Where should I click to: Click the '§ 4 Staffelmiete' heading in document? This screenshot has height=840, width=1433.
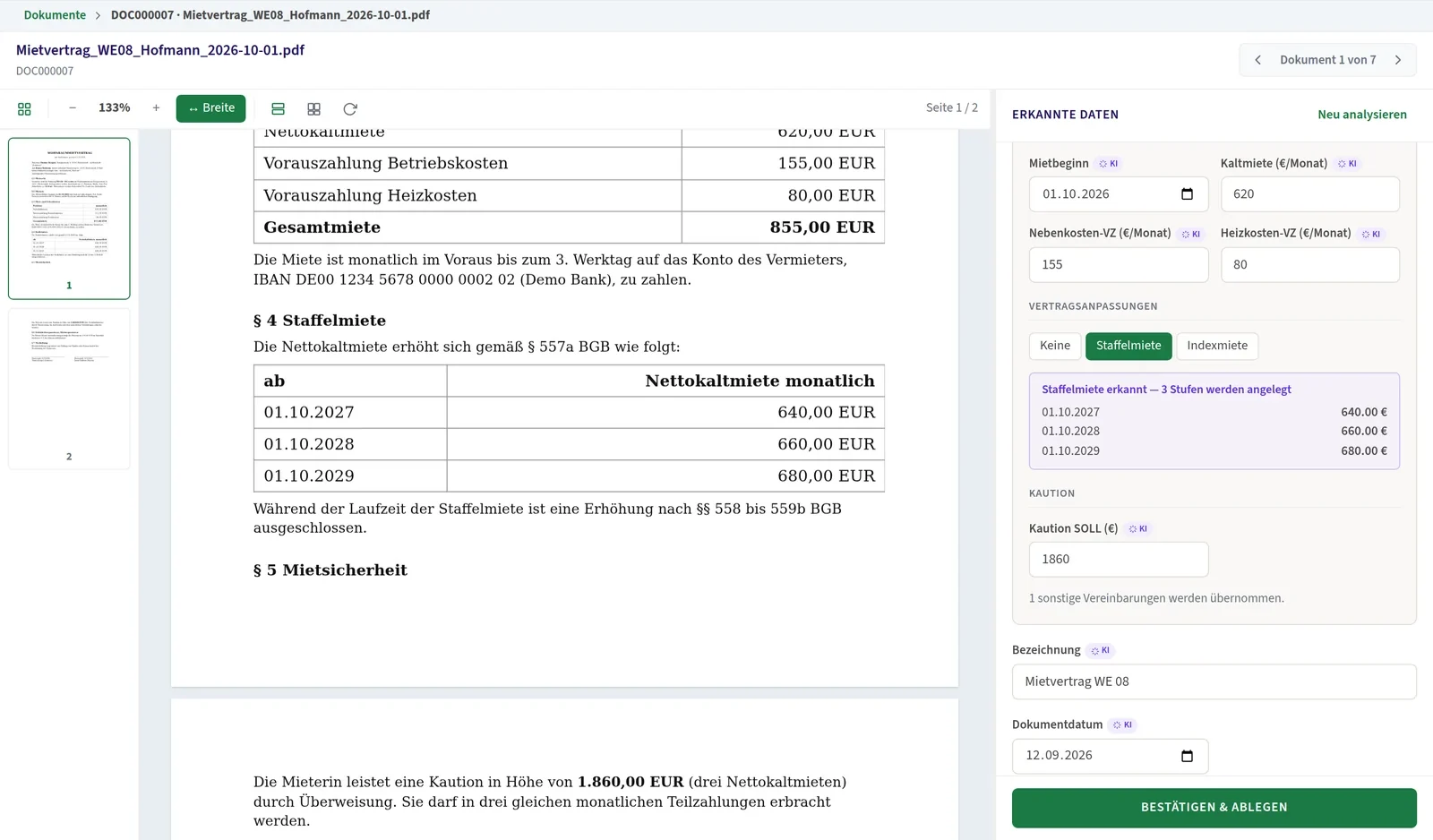coord(320,321)
